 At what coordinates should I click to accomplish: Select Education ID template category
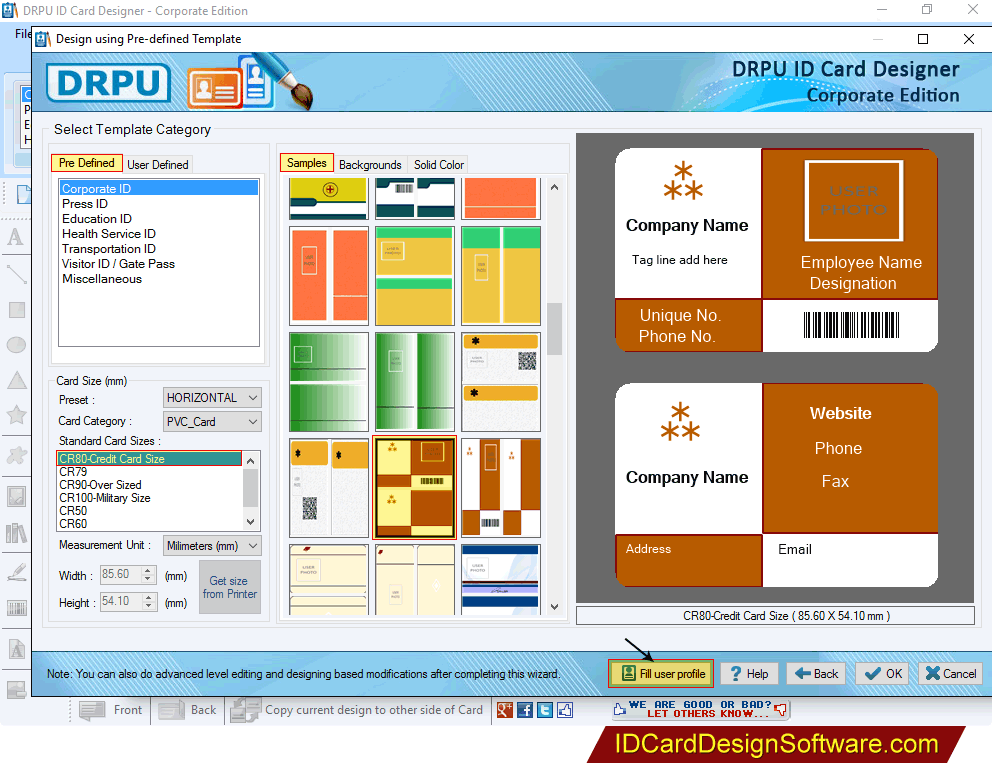(96, 218)
